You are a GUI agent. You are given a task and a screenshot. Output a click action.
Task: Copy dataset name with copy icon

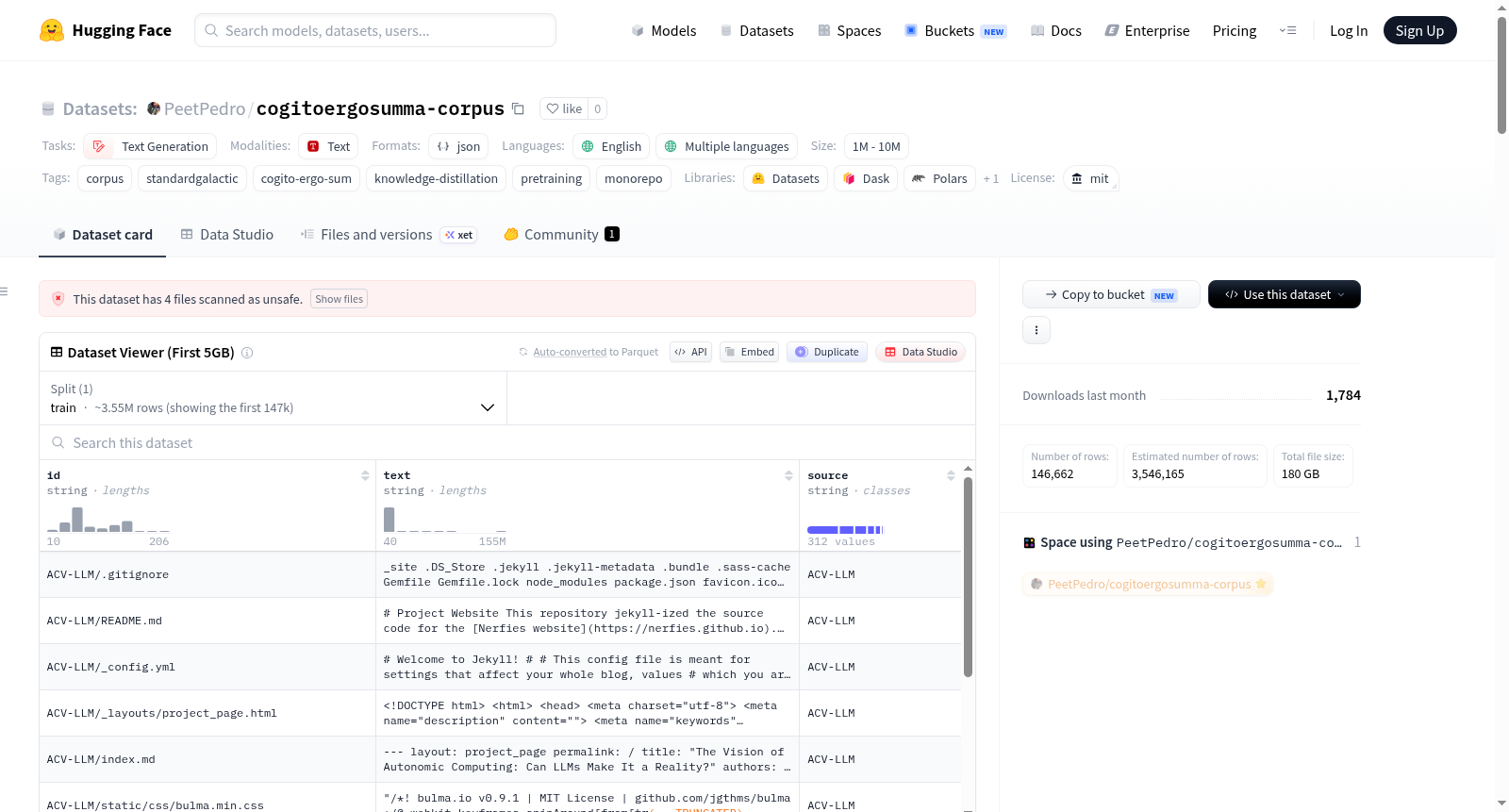pyautogui.click(x=518, y=108)
